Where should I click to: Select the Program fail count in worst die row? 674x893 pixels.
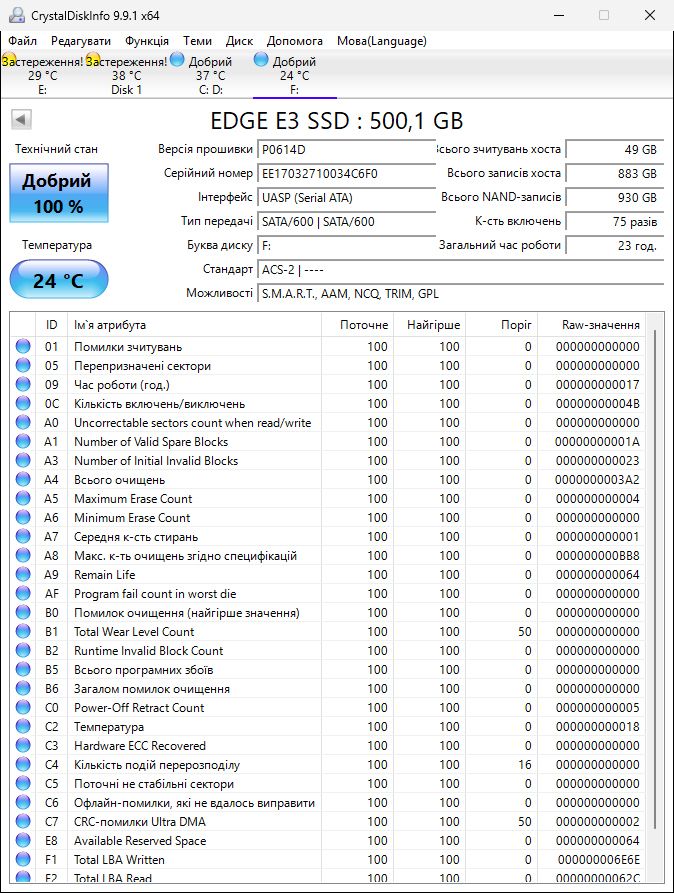[328, 593]
